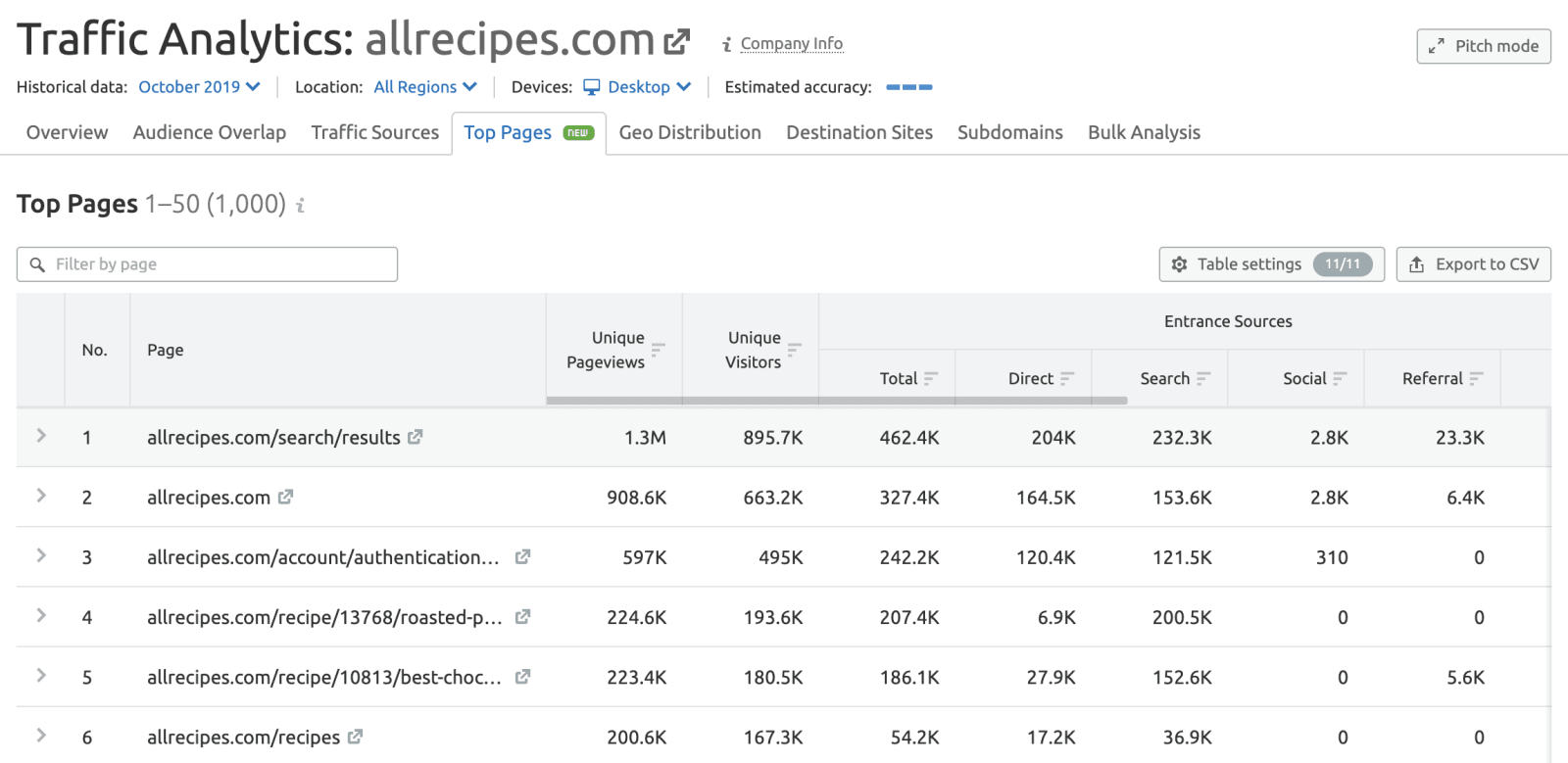Viewport: 1568px width, 763px height.
Task: Click the new badge on Top Pages tab
Action: 579,132
